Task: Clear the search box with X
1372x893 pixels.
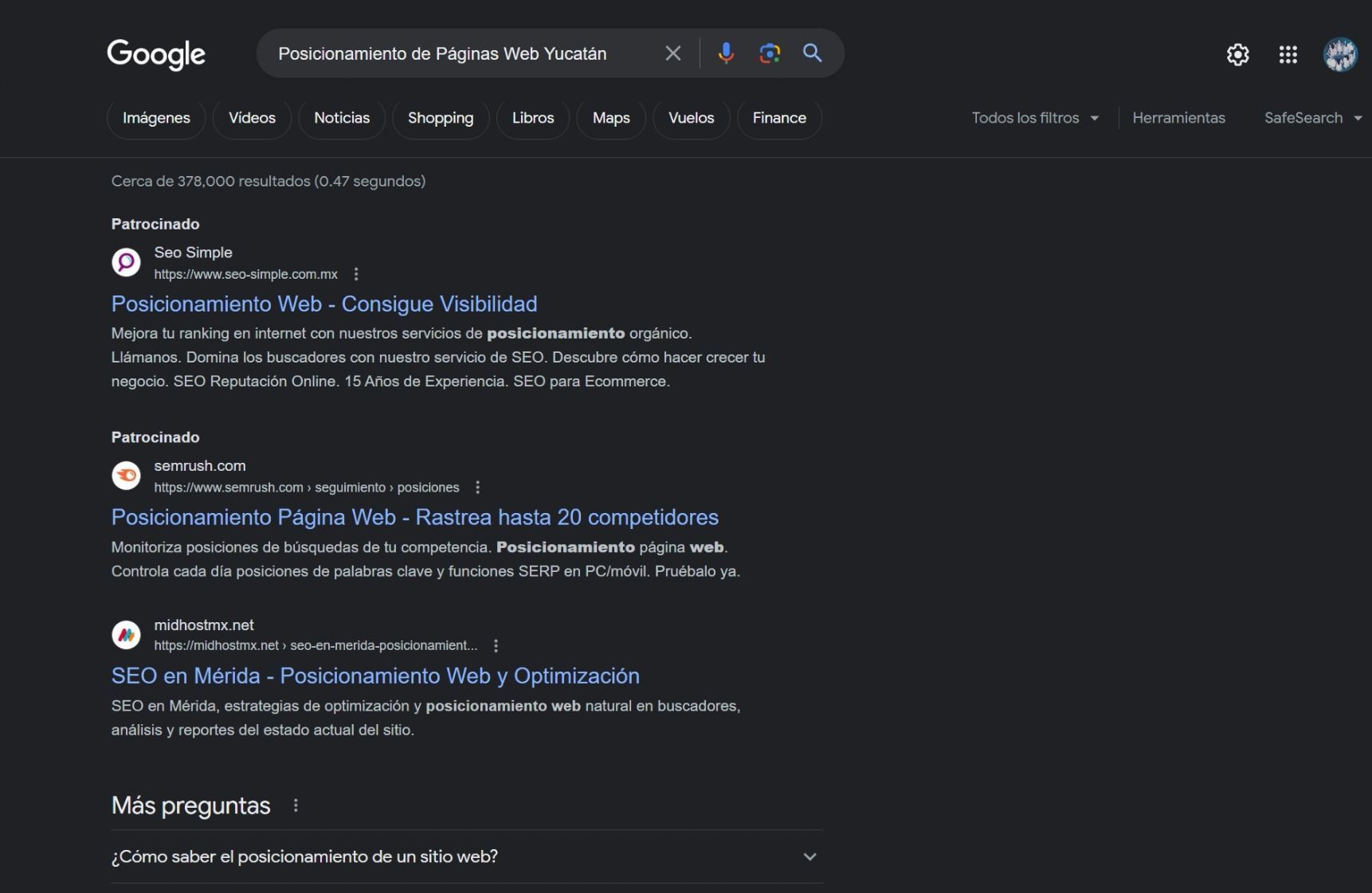Action: tap(673, 53)
